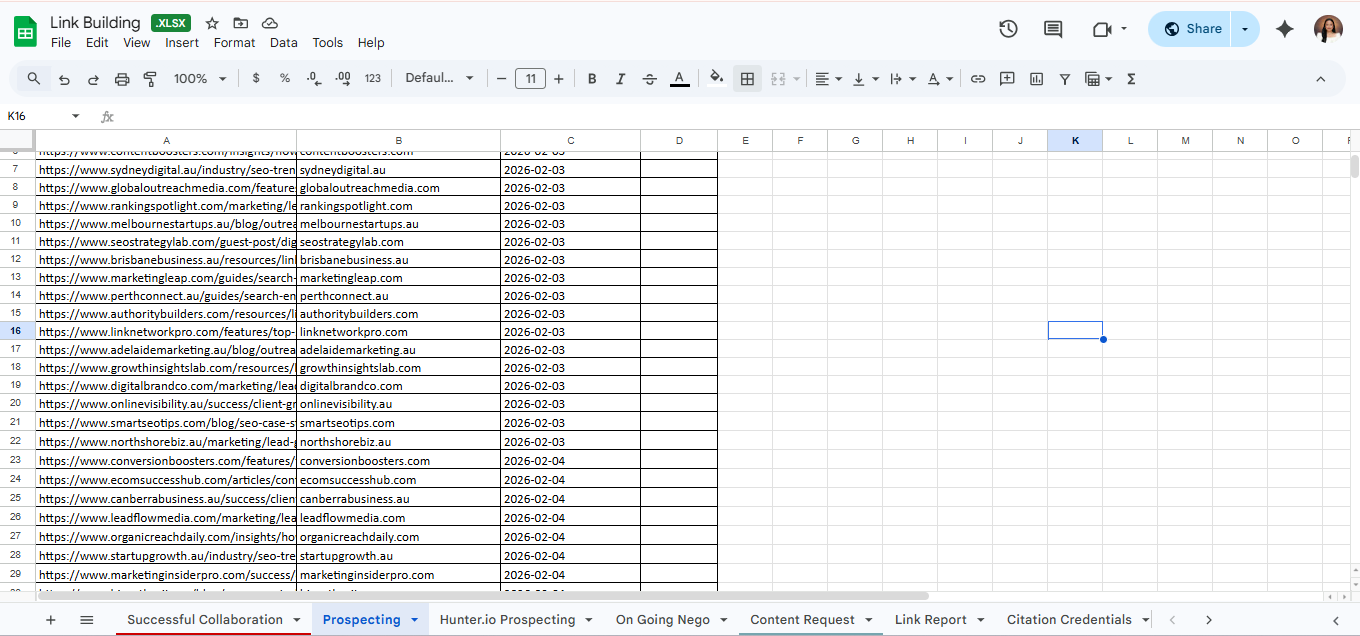Open the borders tool
The image size is (1360, 636).
coord(747,79)
